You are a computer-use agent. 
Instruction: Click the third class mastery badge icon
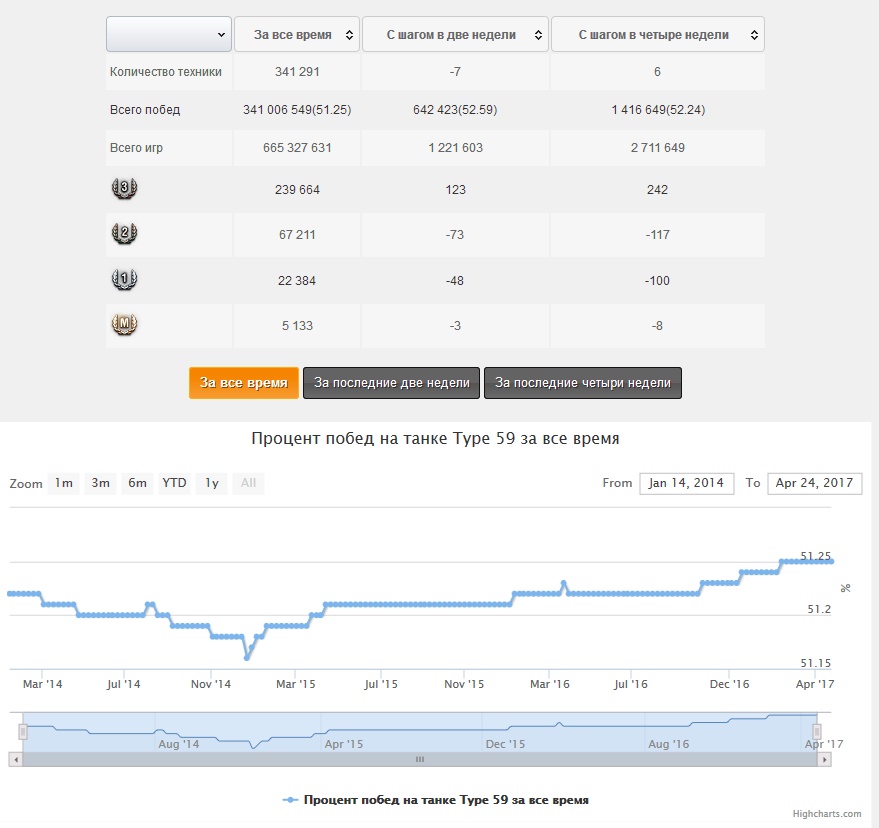125,188
